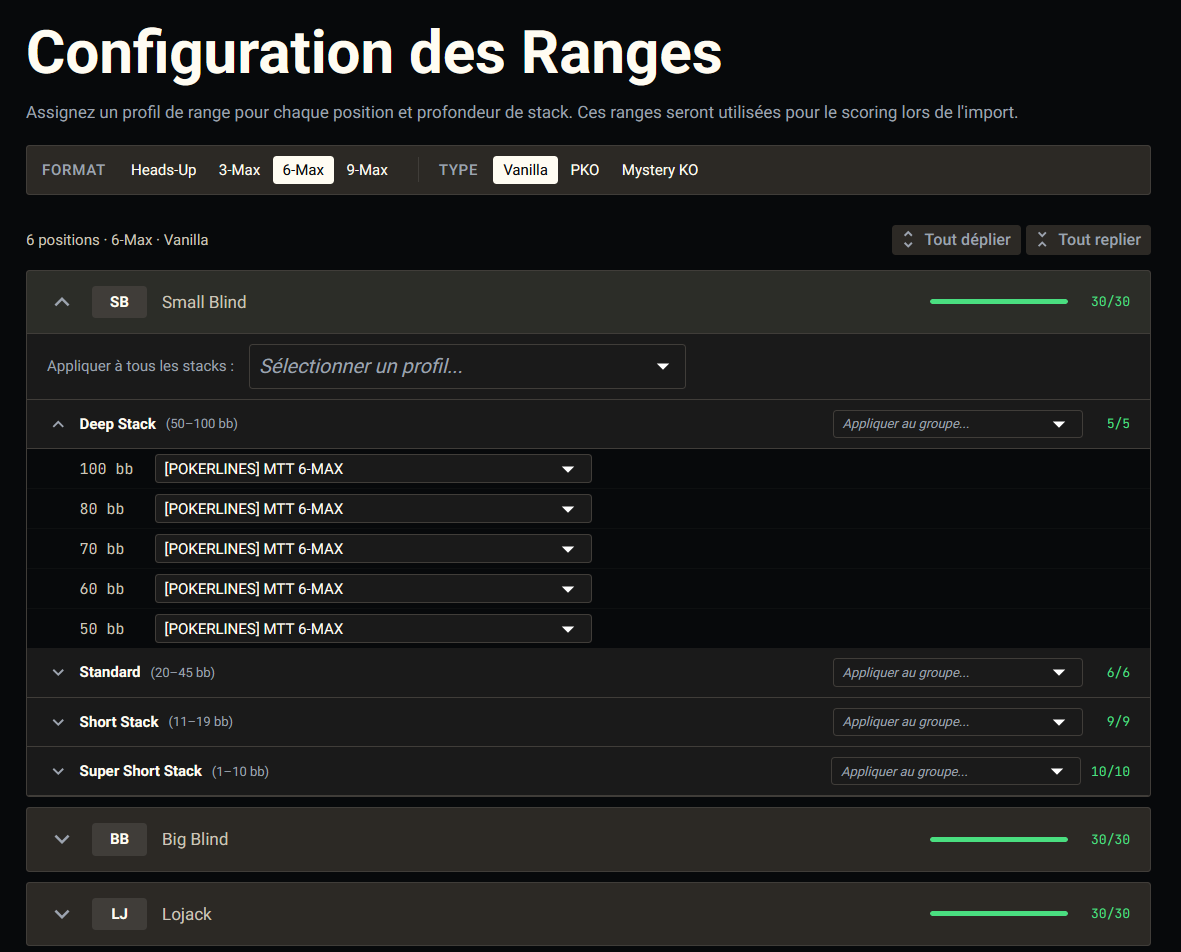Select the 9-Max format
Screen dimensions: 1181x952
click(367, 170)
